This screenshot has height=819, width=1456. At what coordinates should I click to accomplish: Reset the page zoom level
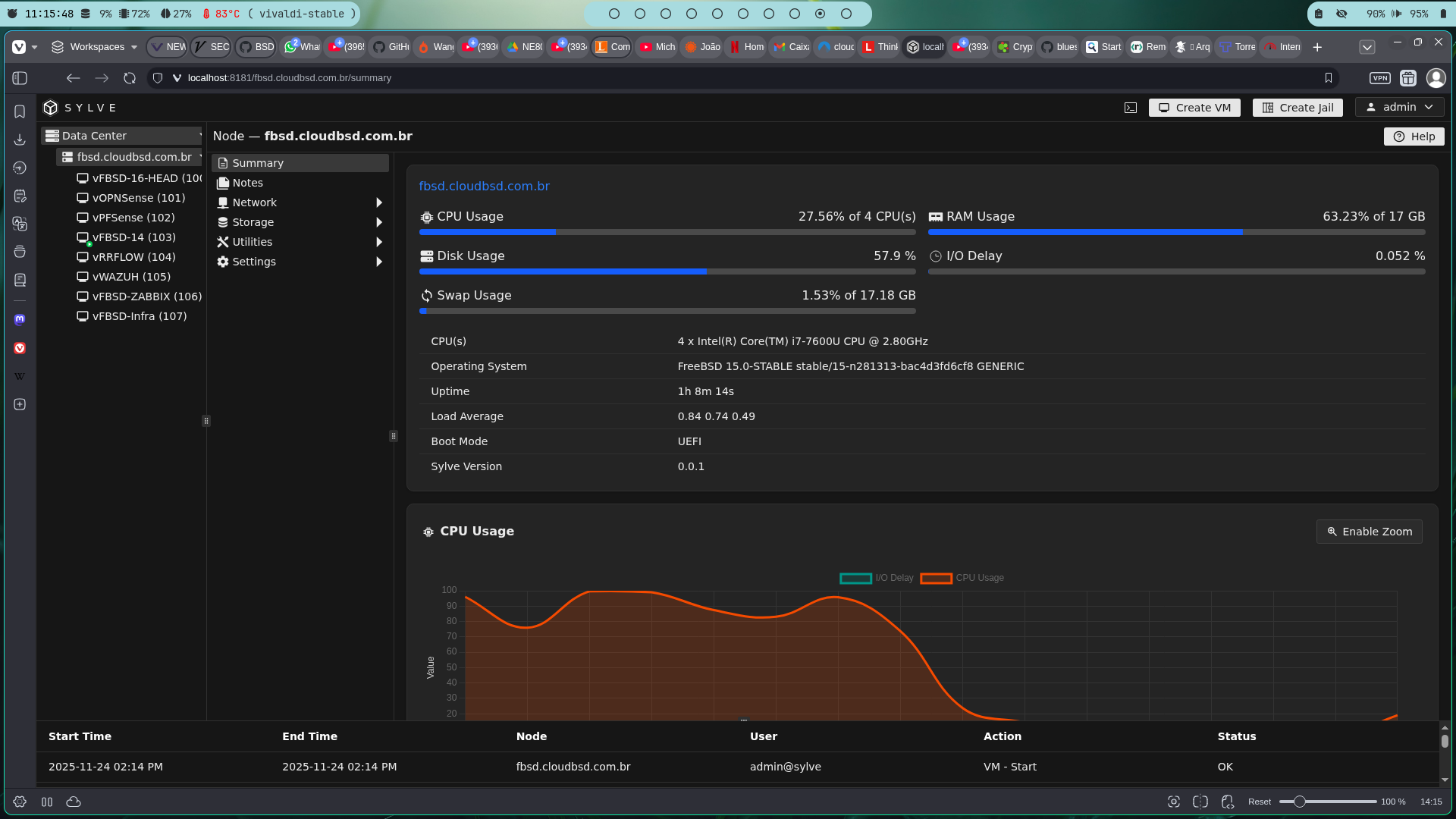click(1259, 802)
